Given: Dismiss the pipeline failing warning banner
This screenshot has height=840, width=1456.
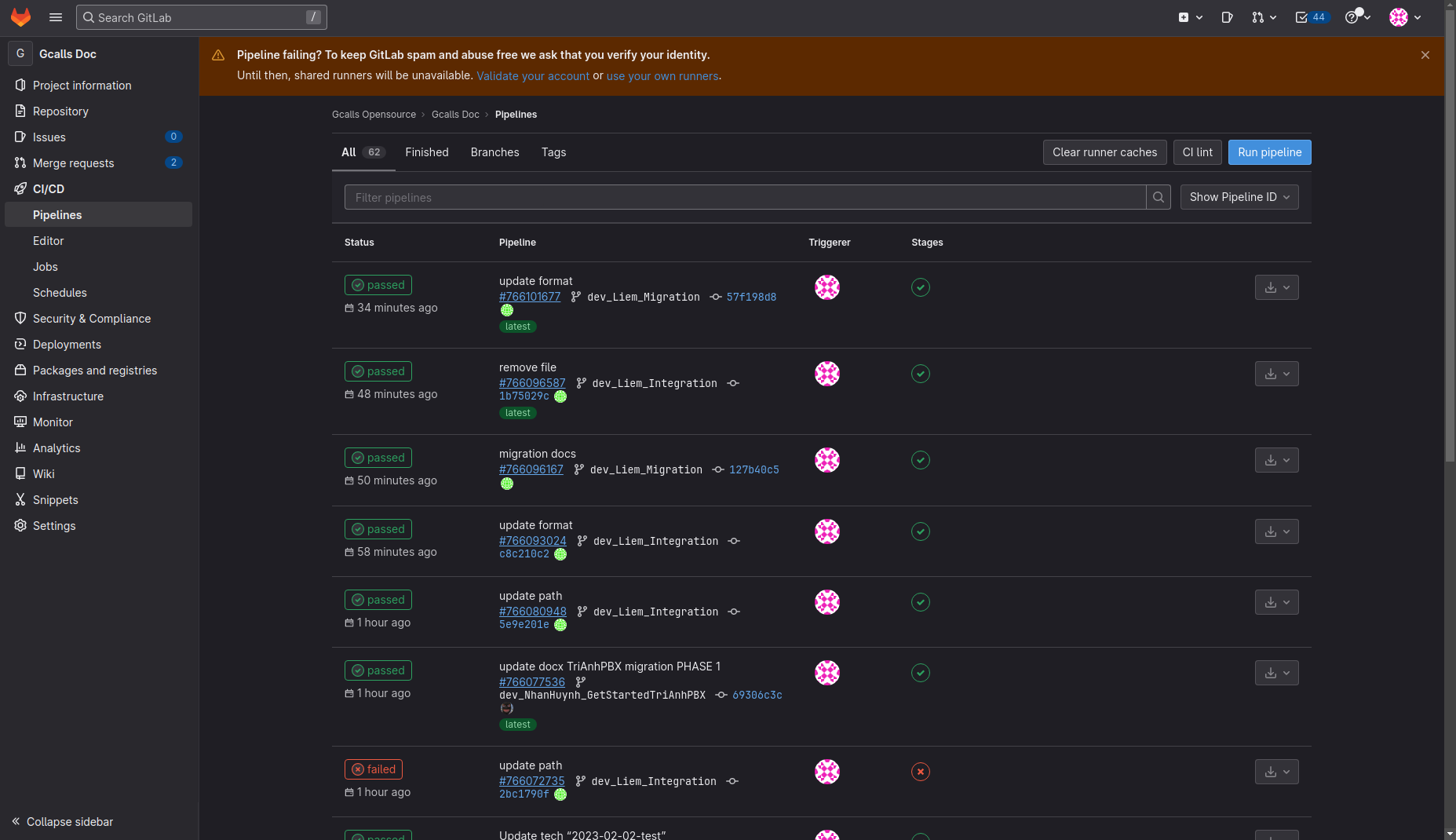Looking at the screenshot, I should click(1425, 55).
